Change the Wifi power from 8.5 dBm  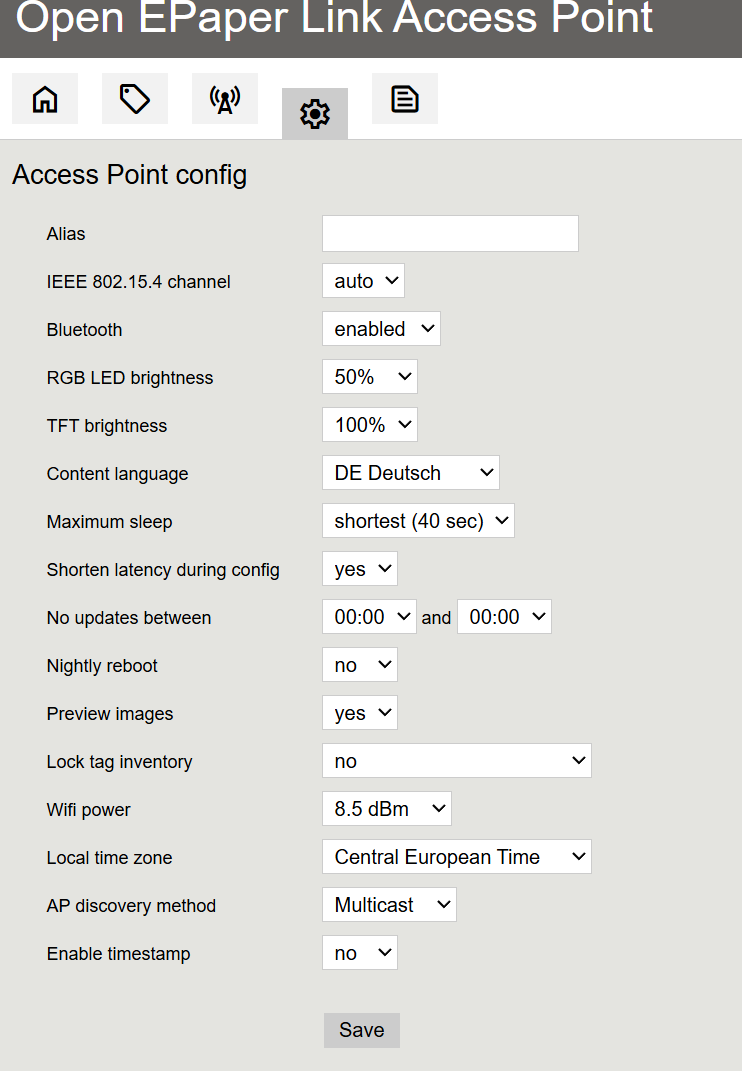point(386,808)
